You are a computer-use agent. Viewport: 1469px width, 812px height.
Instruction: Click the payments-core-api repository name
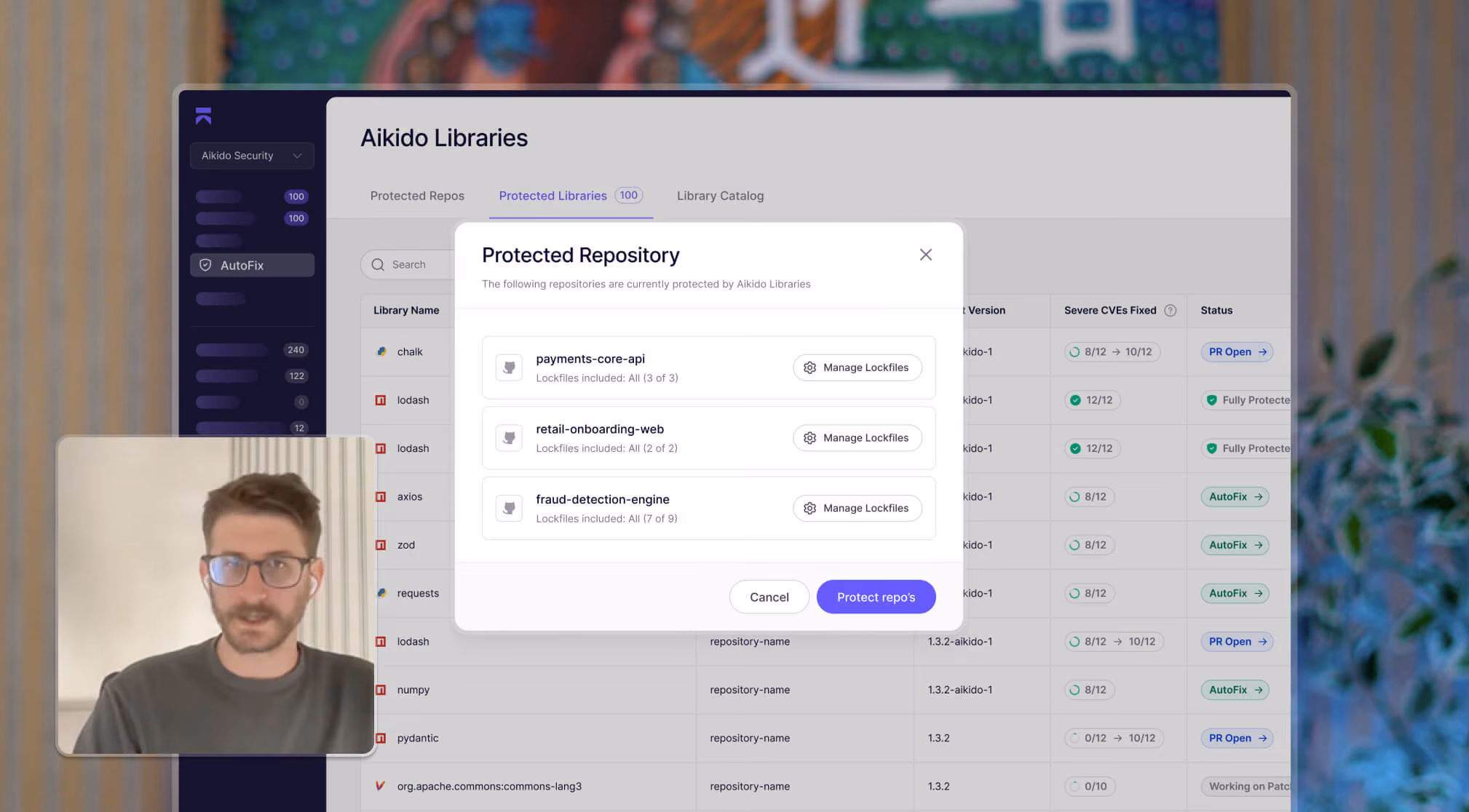(590, 359)
